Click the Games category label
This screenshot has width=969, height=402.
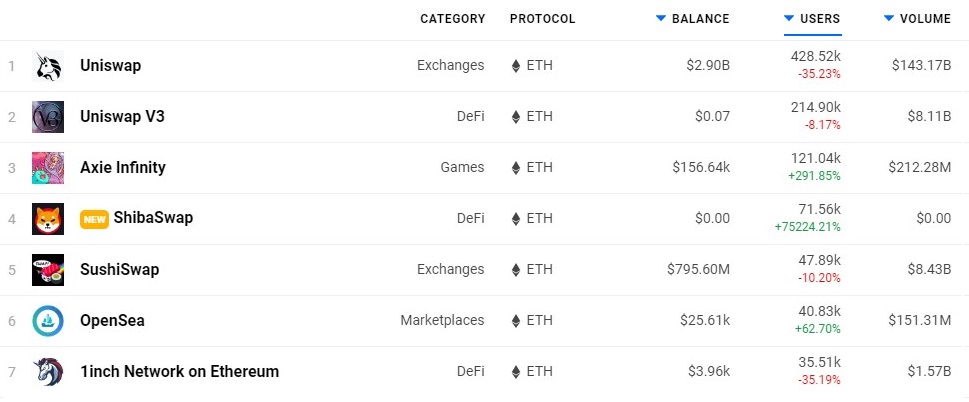coord(462,167)
